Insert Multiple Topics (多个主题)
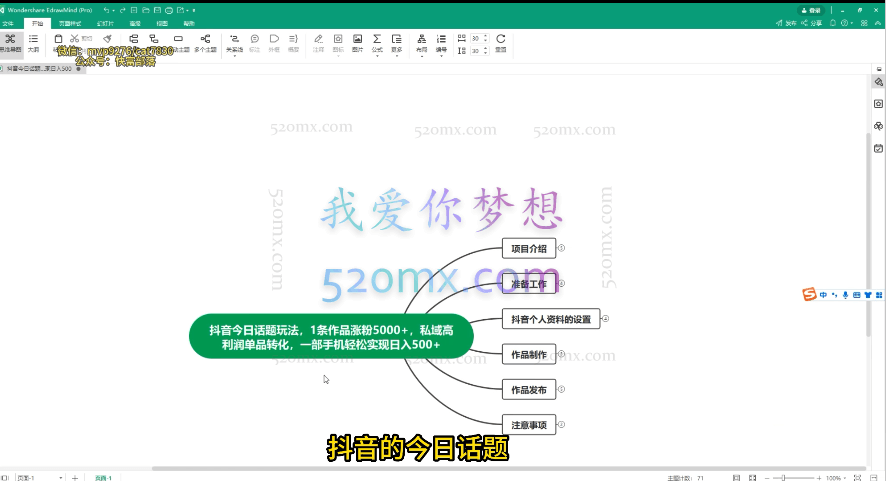 point(206,43)
